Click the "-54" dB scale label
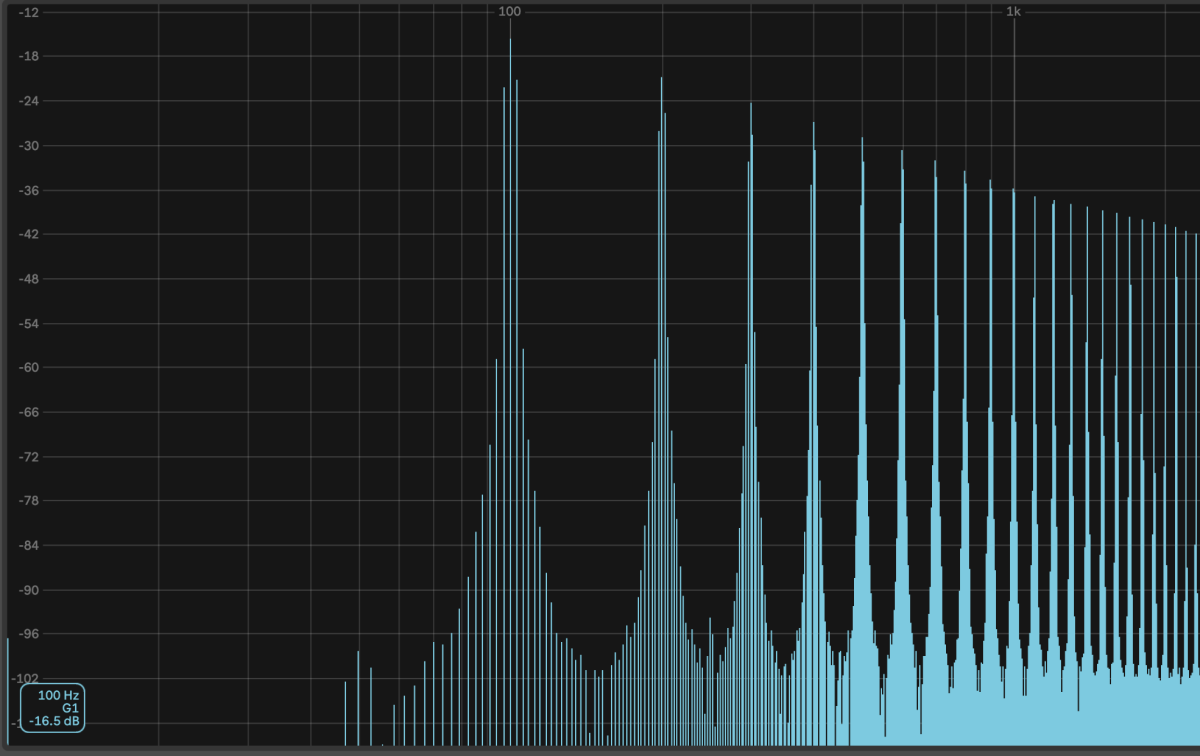This screenshot has width=1200, height=756. (29, 323)
